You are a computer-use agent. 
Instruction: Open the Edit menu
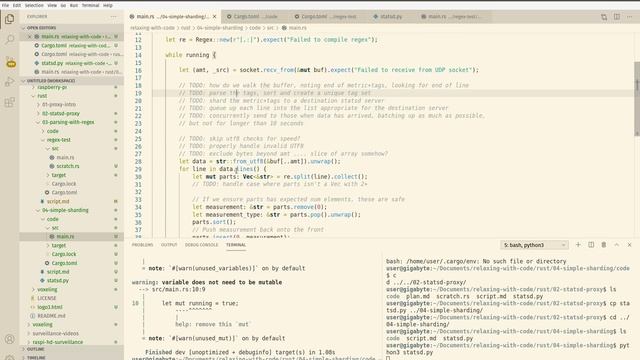pyautogui.click(x=17, y=5)
